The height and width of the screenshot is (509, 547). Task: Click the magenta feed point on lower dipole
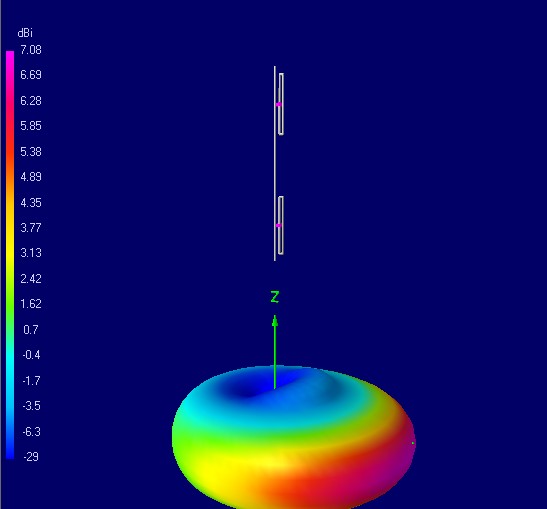(x=278, y=225)
